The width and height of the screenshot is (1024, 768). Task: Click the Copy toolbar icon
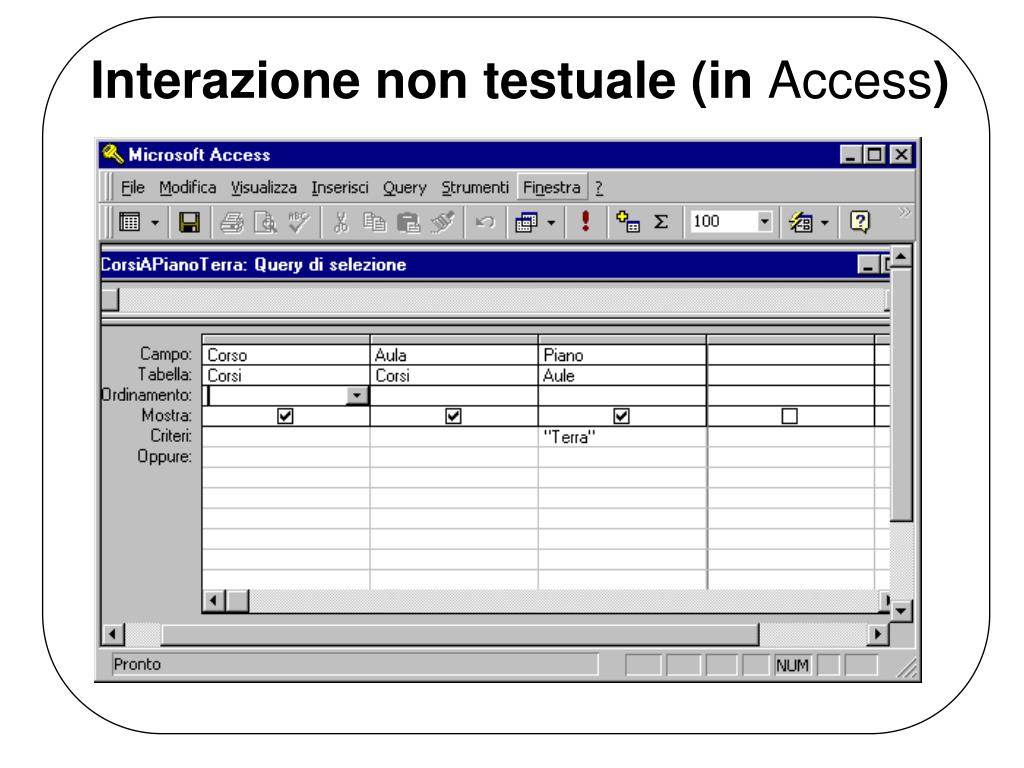pyautogui.click(x=374, y=223)
